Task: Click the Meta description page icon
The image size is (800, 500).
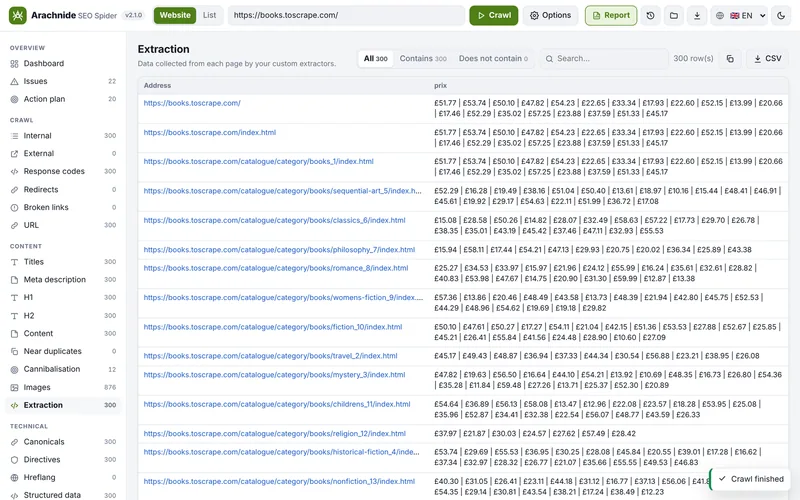Action: 14,280
